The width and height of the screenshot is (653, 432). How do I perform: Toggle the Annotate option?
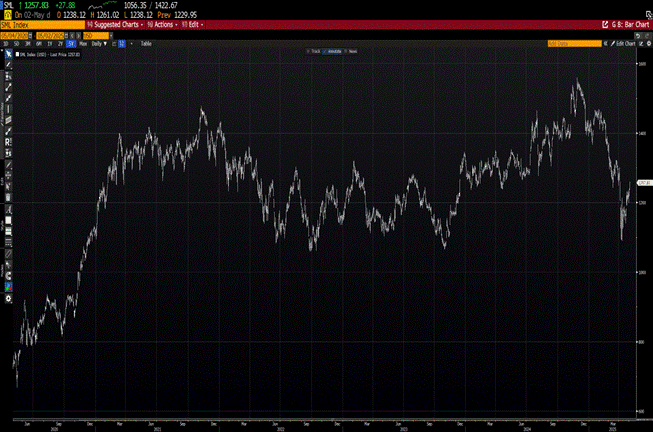coord(332,51)
